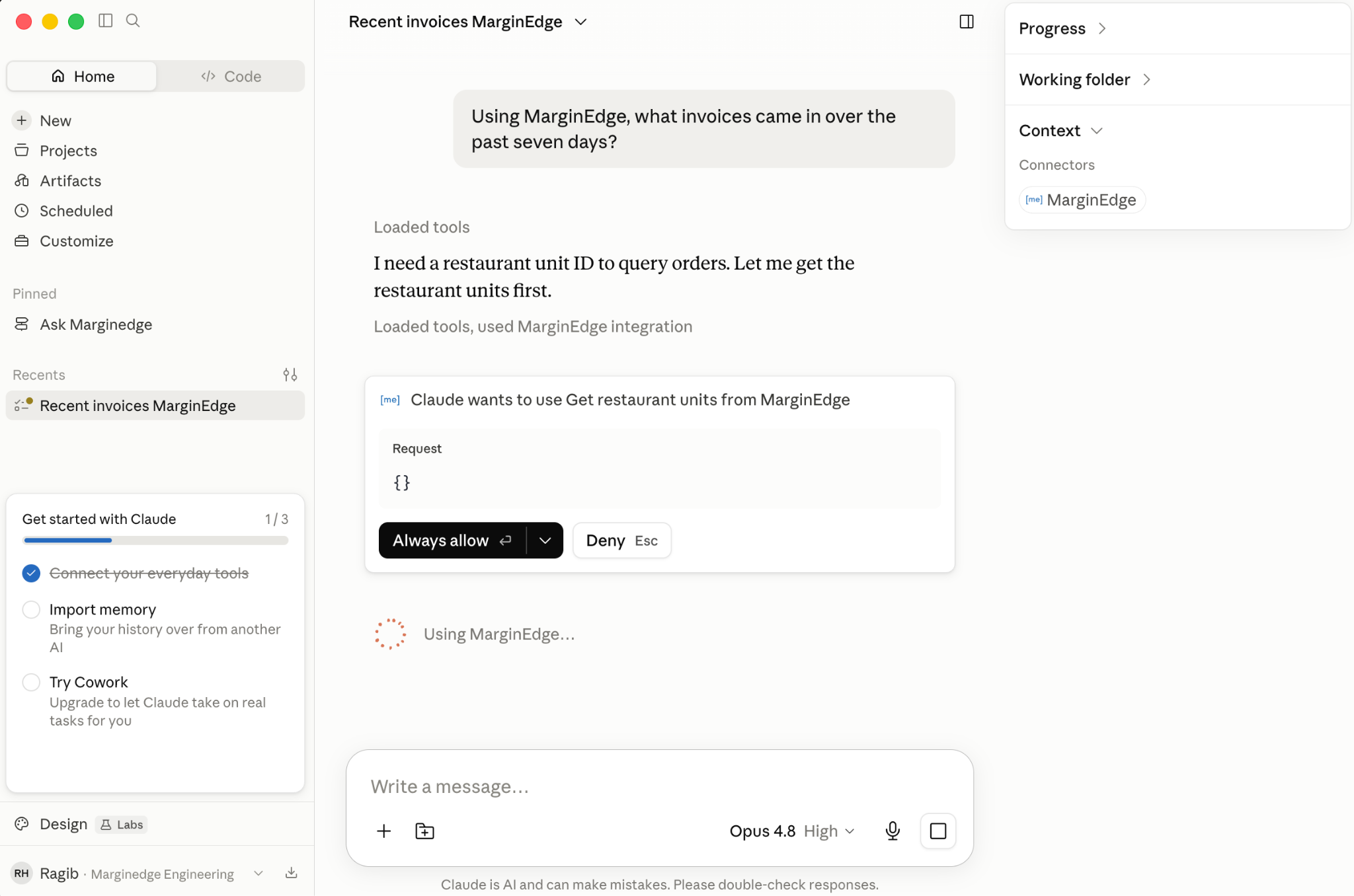Image resolution: width=1354 pixels, height=896 pixels.
Task: Toggle the right side panel icon
Action: click(x=967, y=22)
